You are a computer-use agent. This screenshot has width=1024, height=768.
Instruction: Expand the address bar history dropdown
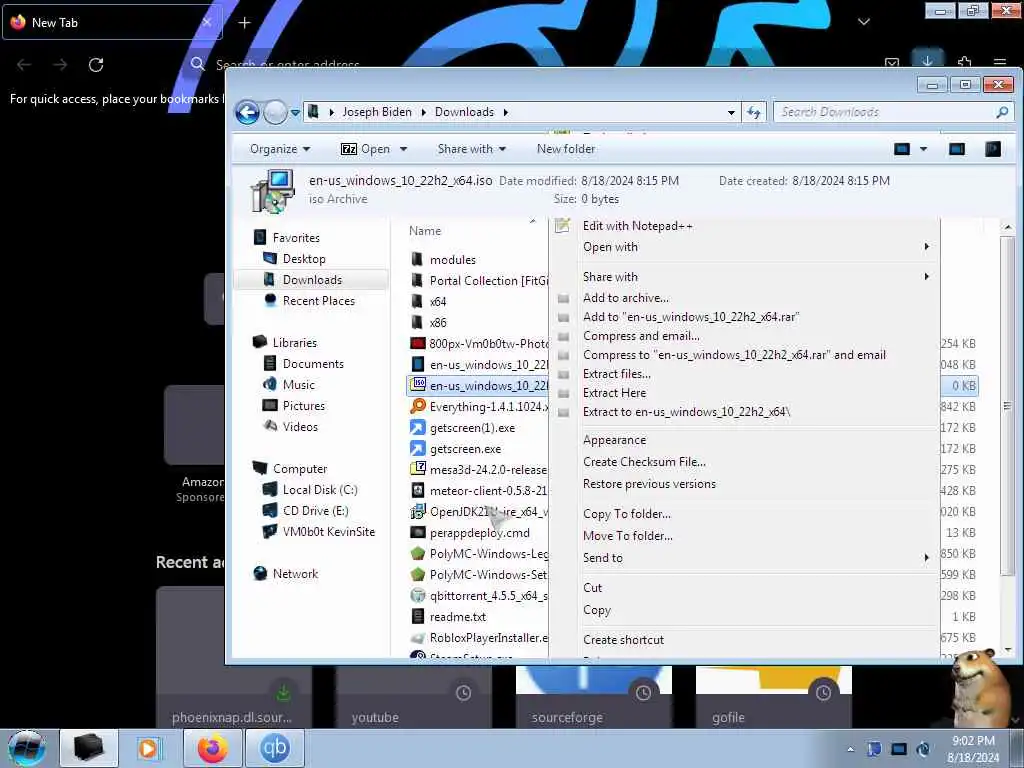(731, 112)
